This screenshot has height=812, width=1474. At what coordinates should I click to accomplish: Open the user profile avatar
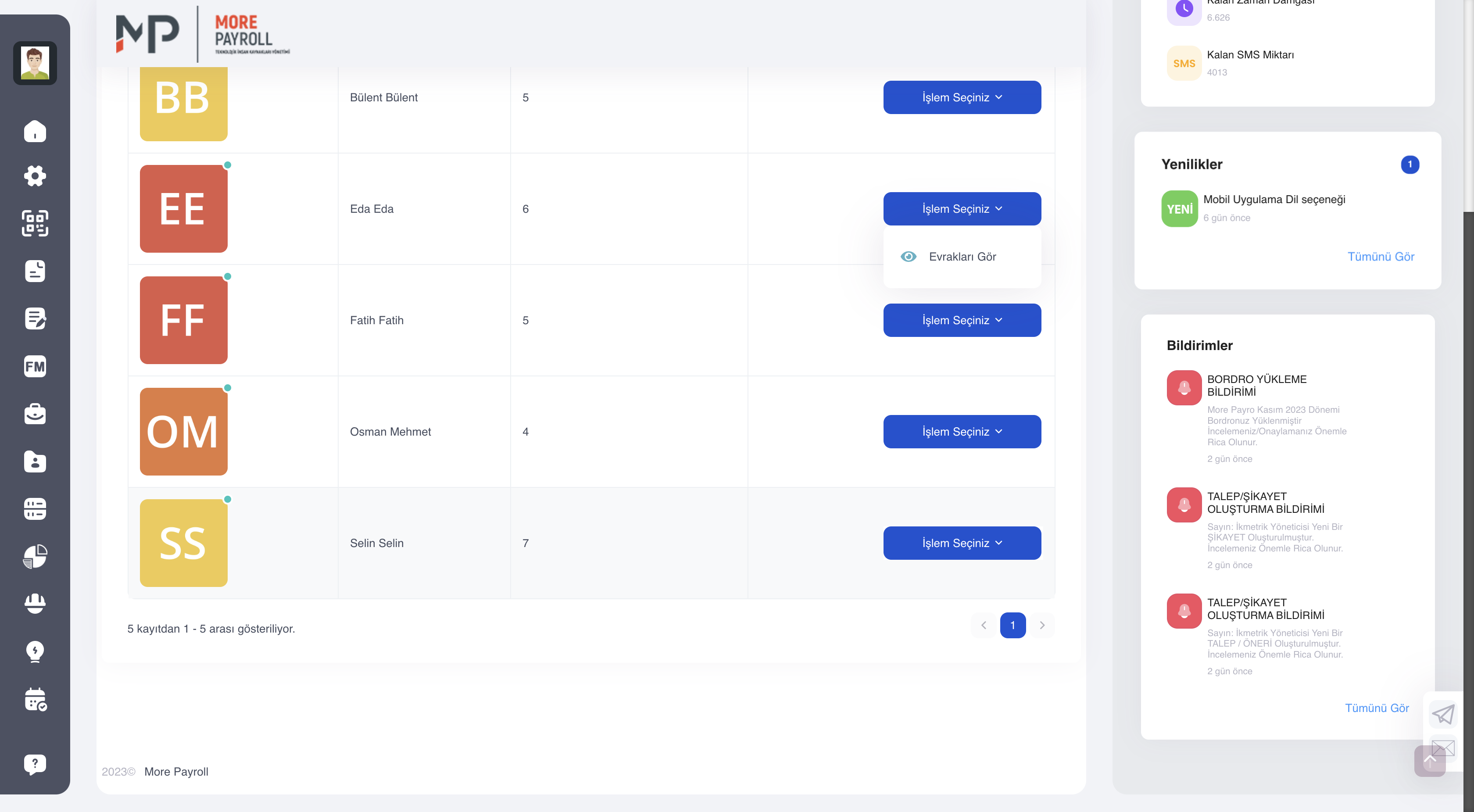pos(35,63)
